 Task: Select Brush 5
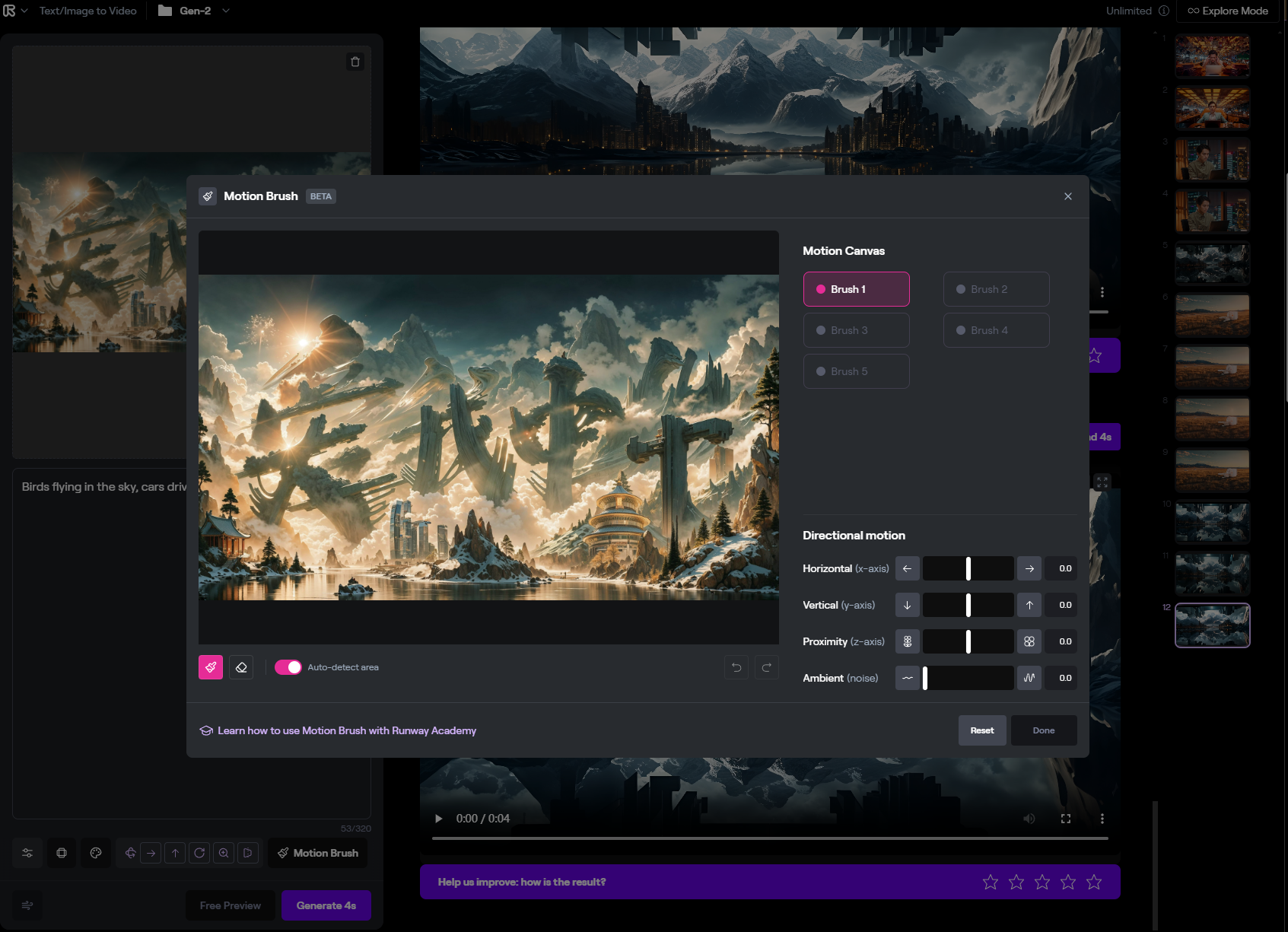(857, 371)
